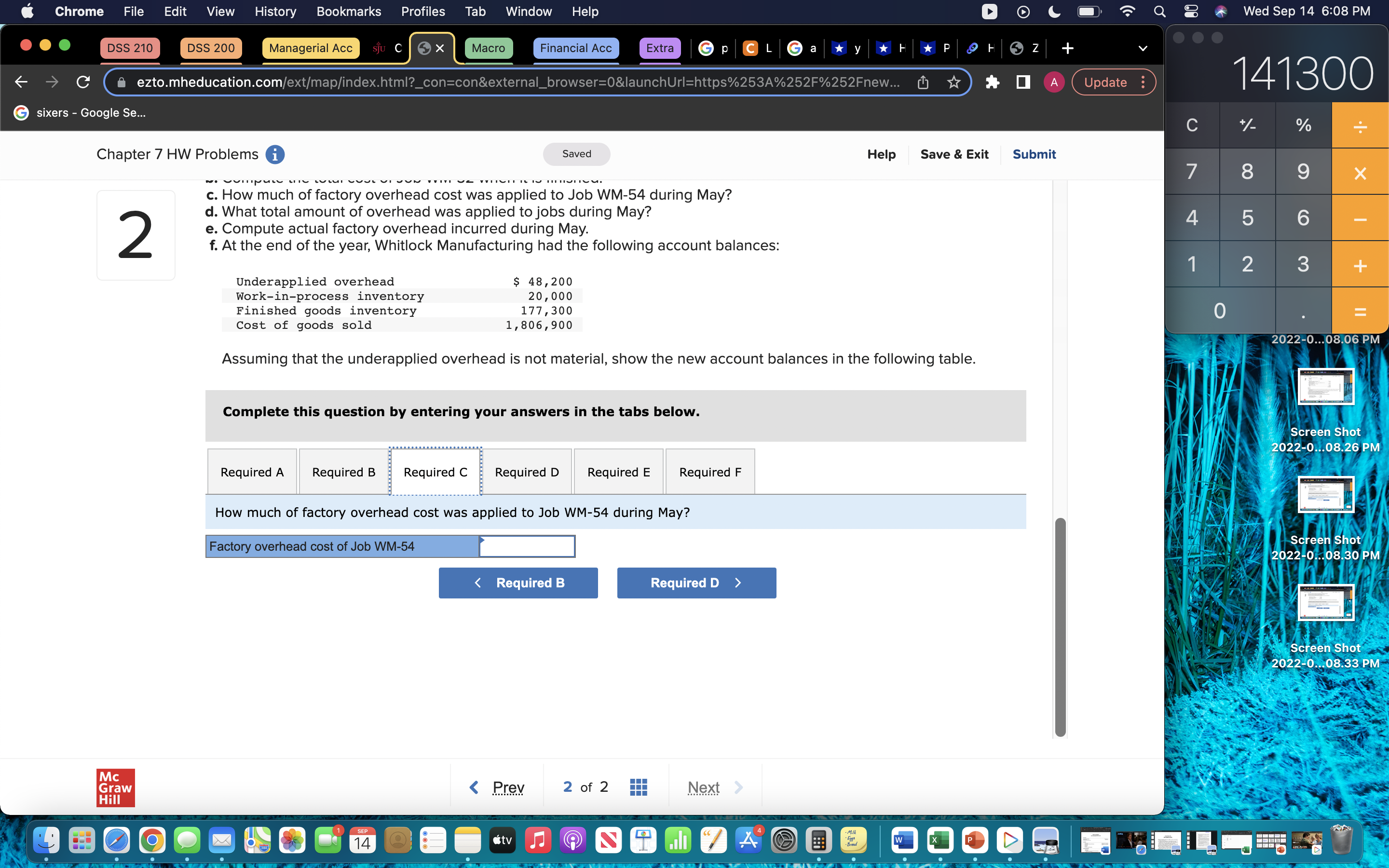Viewport: 1389px width, 868px height.
Task: Switch to the Required D tab
Action: point(526,471)
